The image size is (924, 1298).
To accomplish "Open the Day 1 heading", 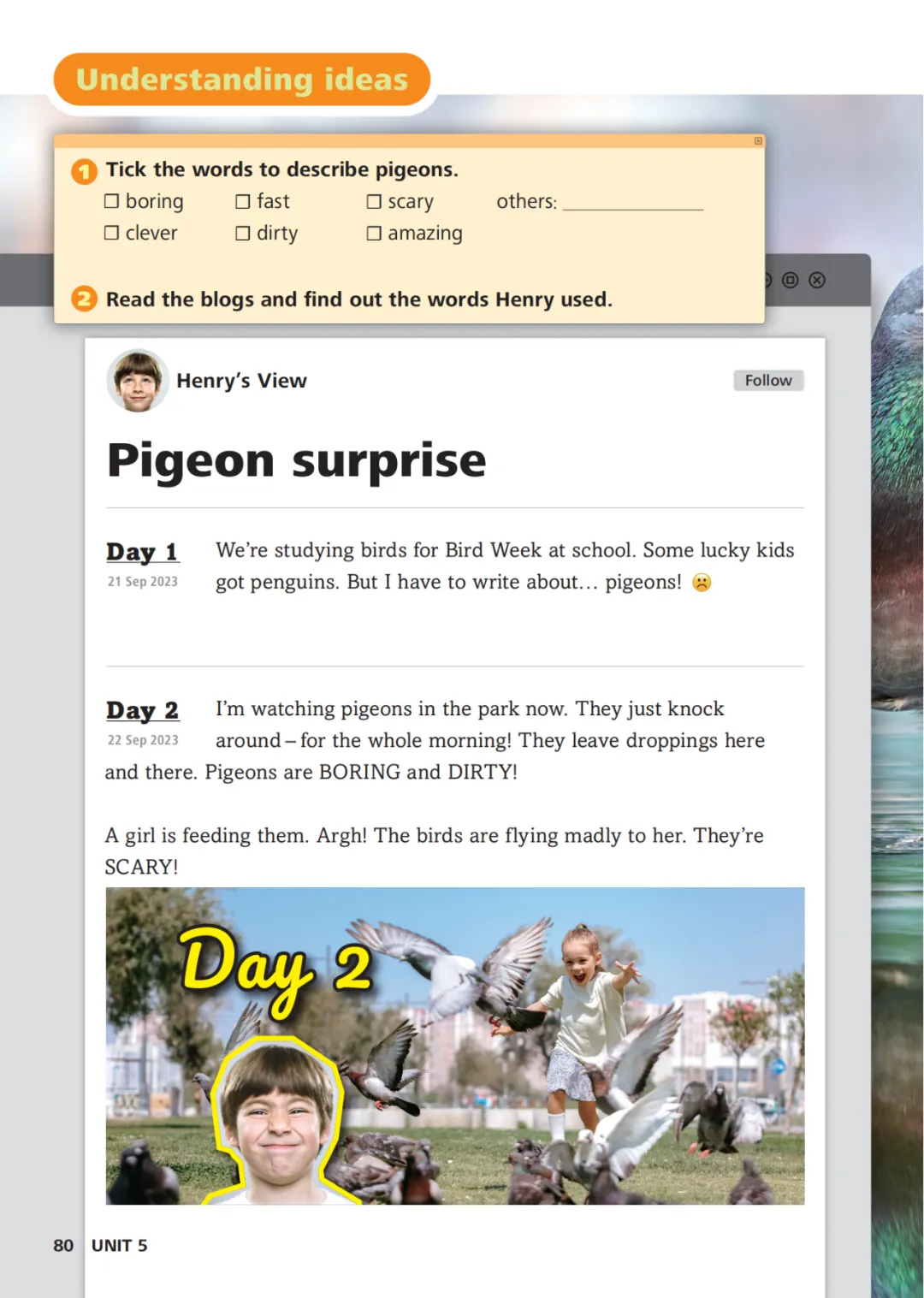I will click(142, 552).
